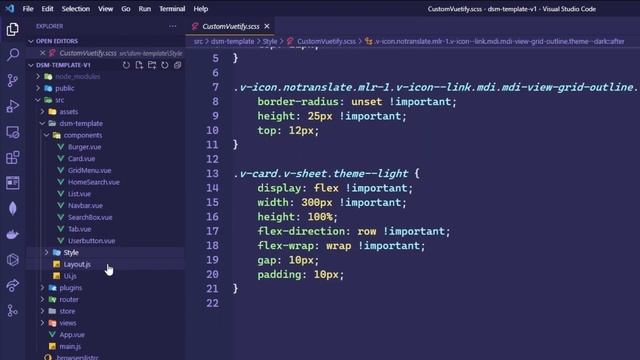Collapse the DSM-TEMPLATE-V1 section
The height and width of the screenshot is (360, 640).
tap(31, 65)
